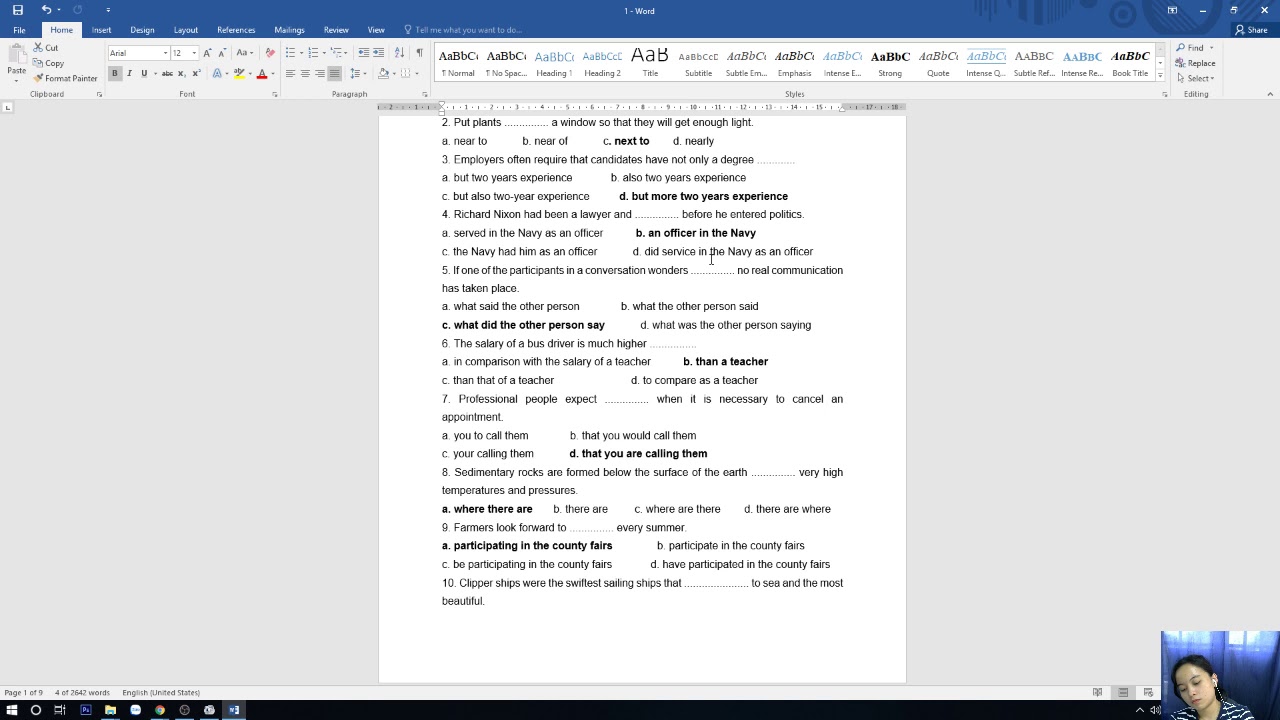The width and height of the screenshot is (1280, 720).
Task: Align text to the right
Action: (x=320, y=74)
